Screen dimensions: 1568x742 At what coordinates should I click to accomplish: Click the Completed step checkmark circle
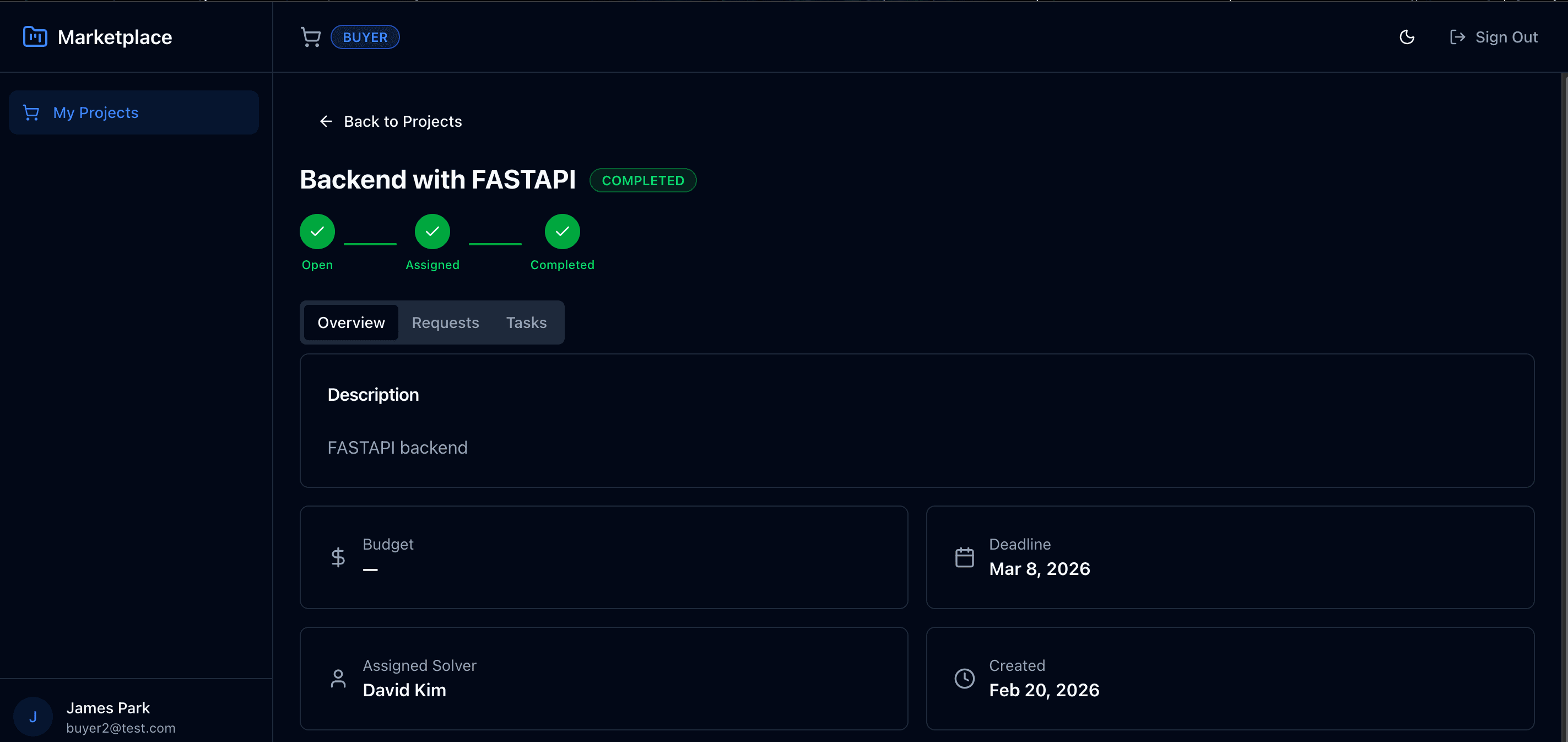(562, 232)
